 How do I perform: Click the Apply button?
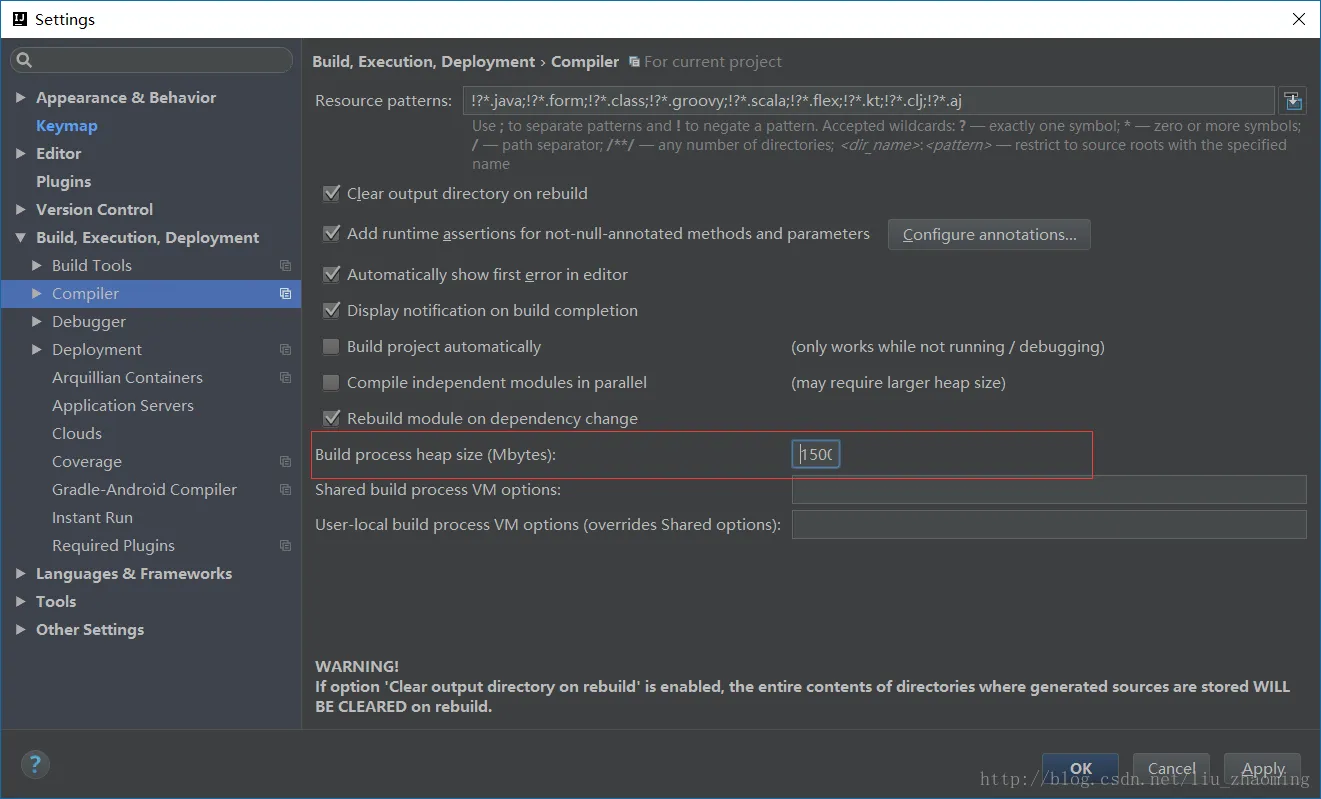tap(1263, 769)
